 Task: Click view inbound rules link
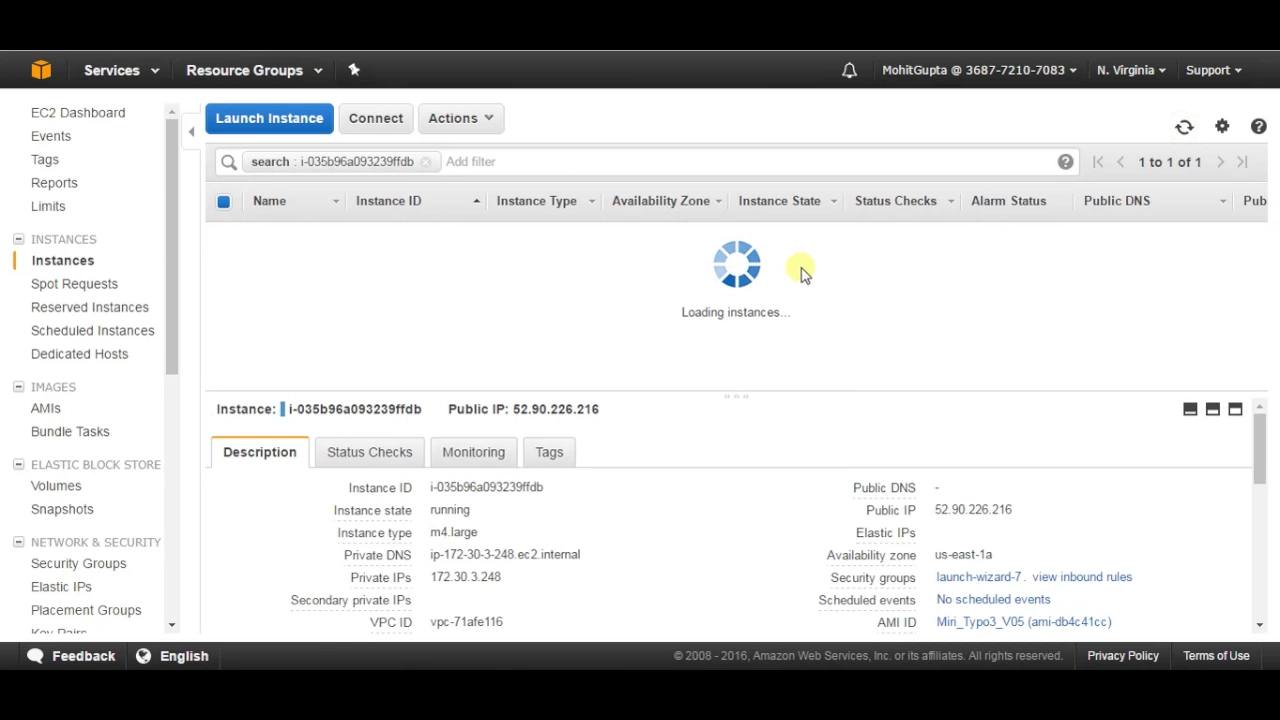pyautogui.click(x=1082, y=577)
